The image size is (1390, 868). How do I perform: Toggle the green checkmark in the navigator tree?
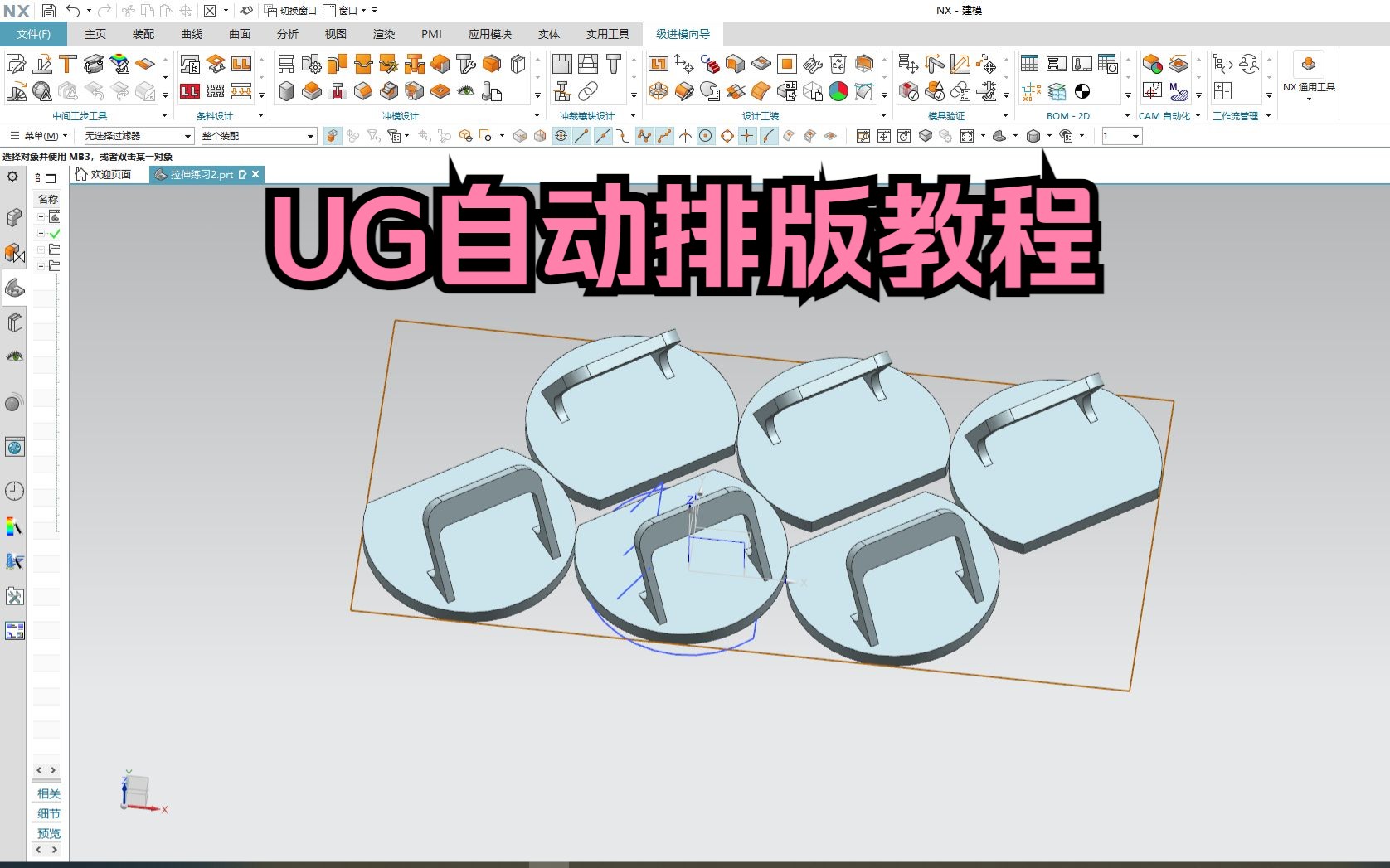coord(55,233)
